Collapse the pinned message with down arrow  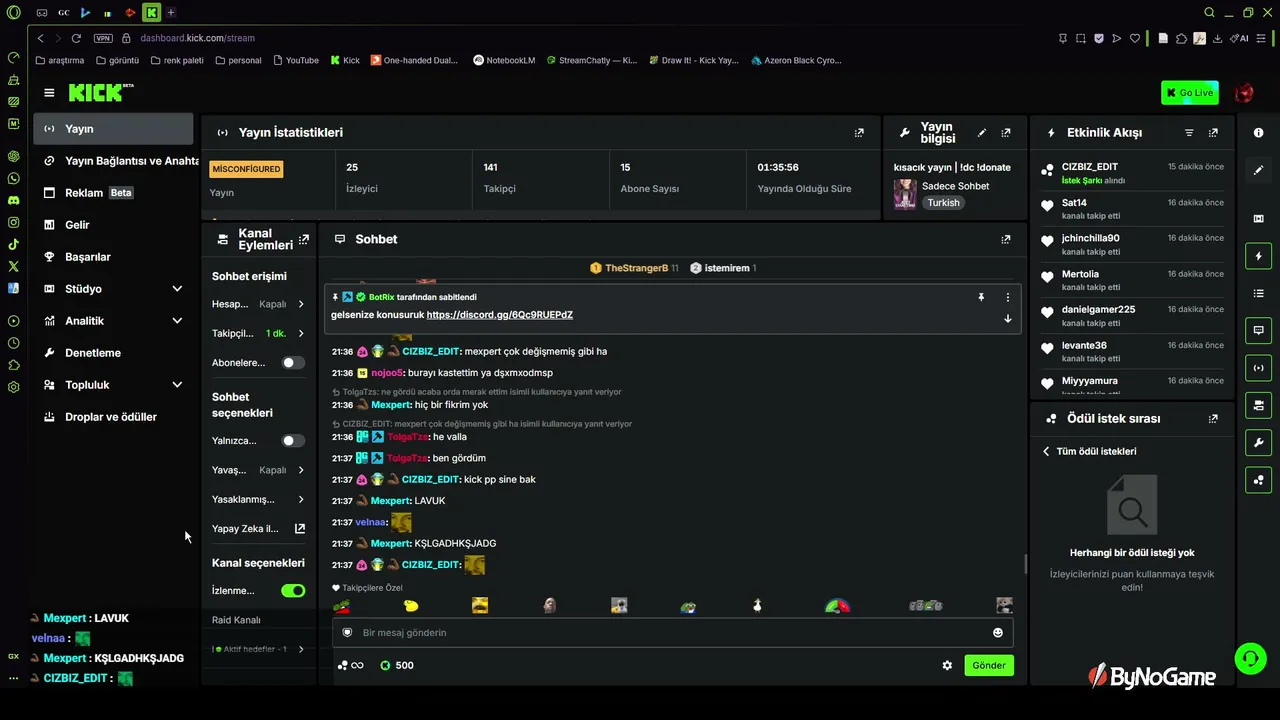1007,319
